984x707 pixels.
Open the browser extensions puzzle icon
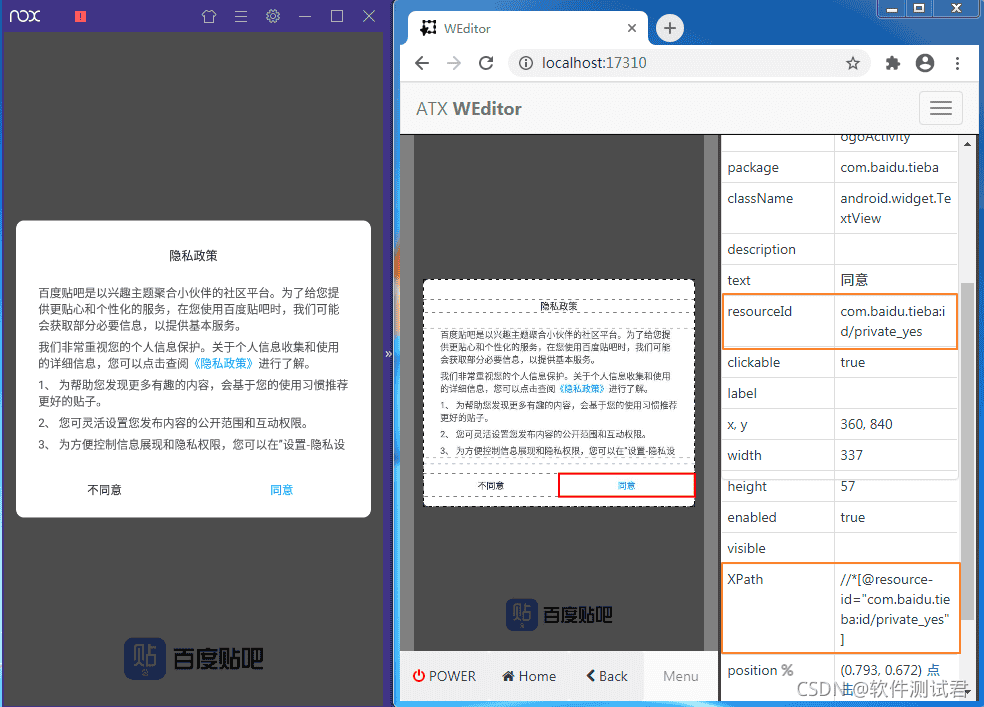coord(892,62)
